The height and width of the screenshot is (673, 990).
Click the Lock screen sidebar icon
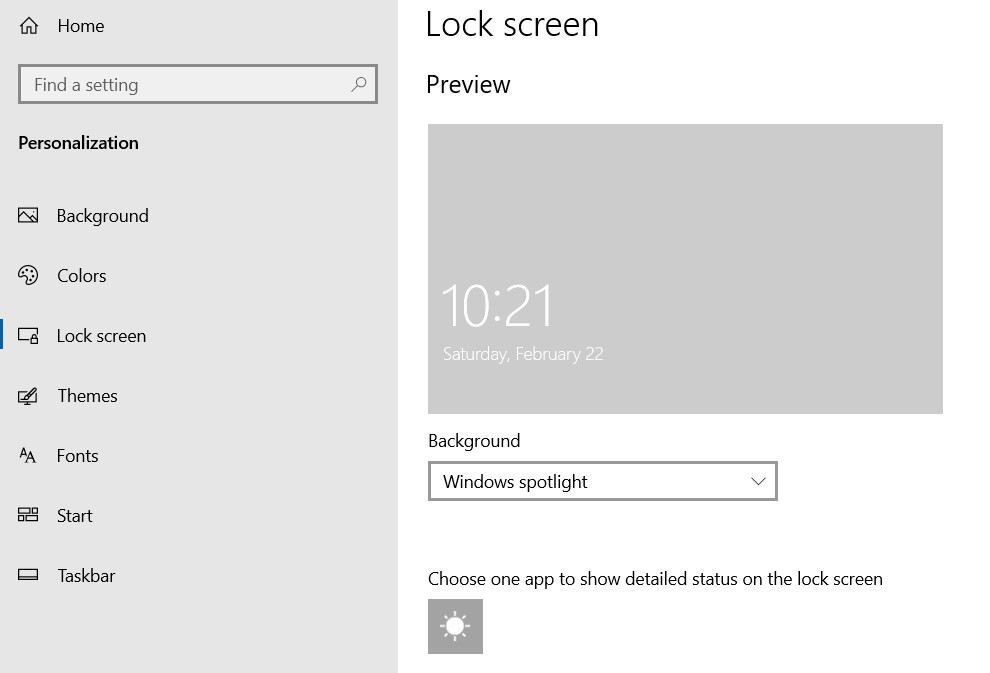[x=30, y=335]
